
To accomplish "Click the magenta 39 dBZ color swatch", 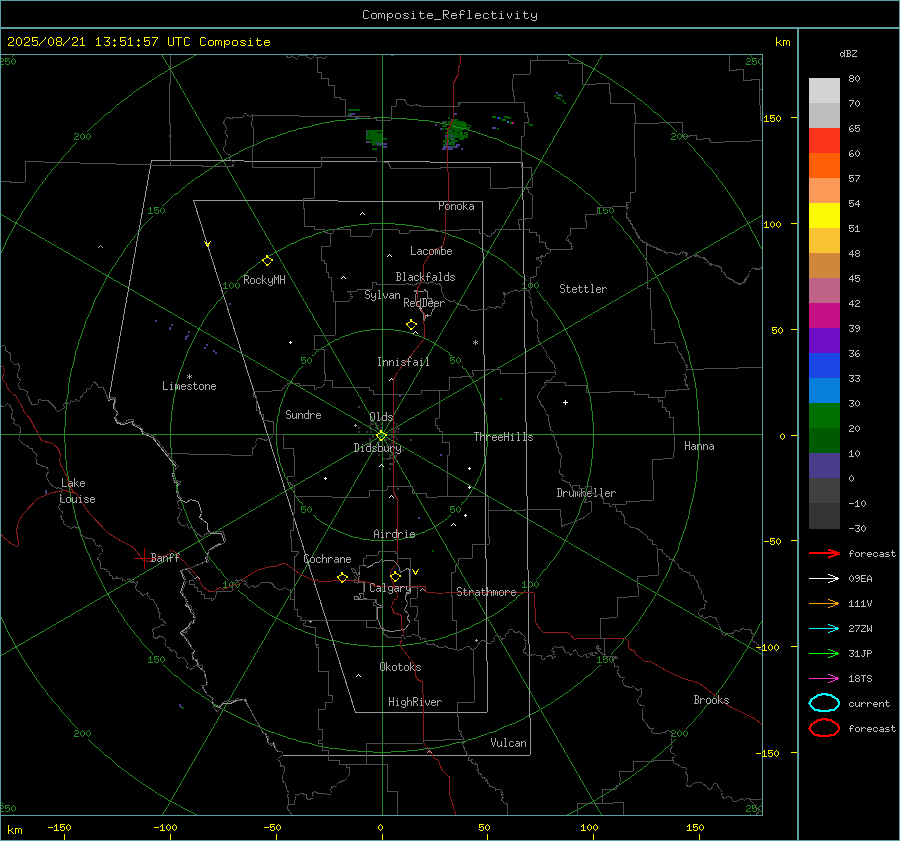I will (824, 315).
